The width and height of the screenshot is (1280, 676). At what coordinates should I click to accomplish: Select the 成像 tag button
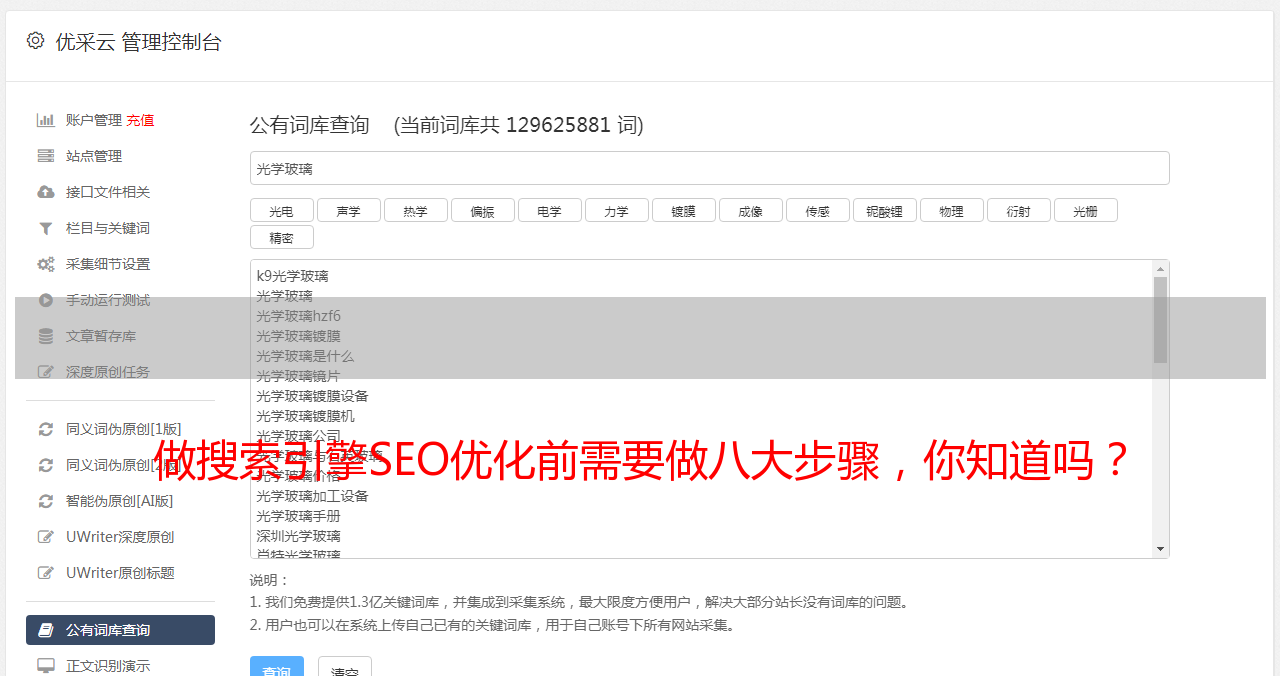click(750, 210)
